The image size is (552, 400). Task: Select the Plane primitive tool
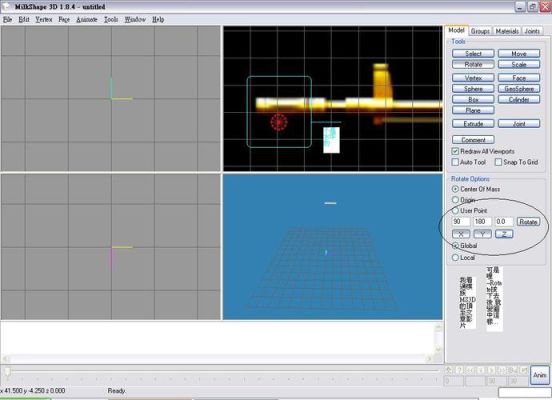pos(473,110)
